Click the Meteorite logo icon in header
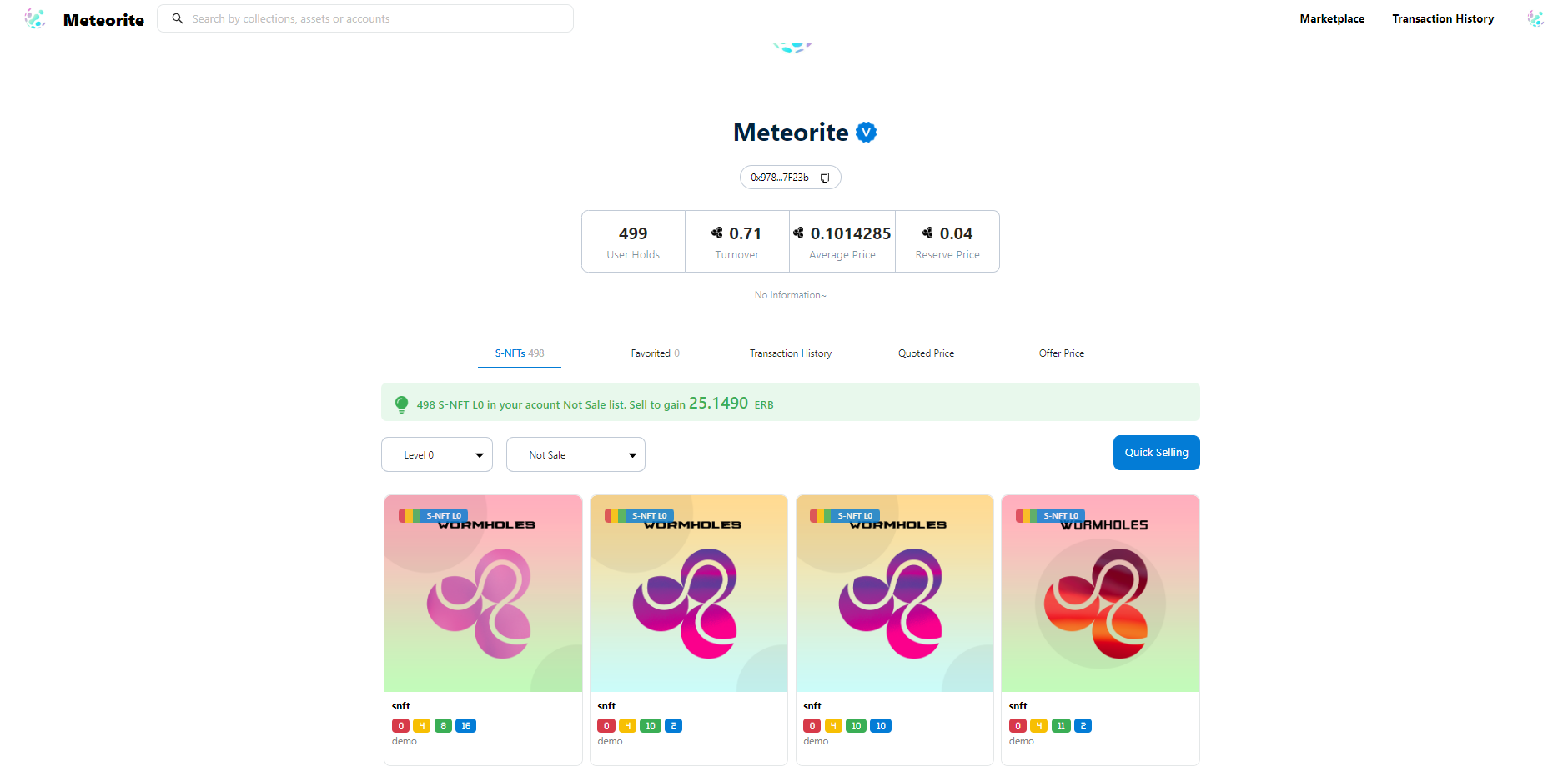Screen dimensions: 1568x767 (35, 18)
